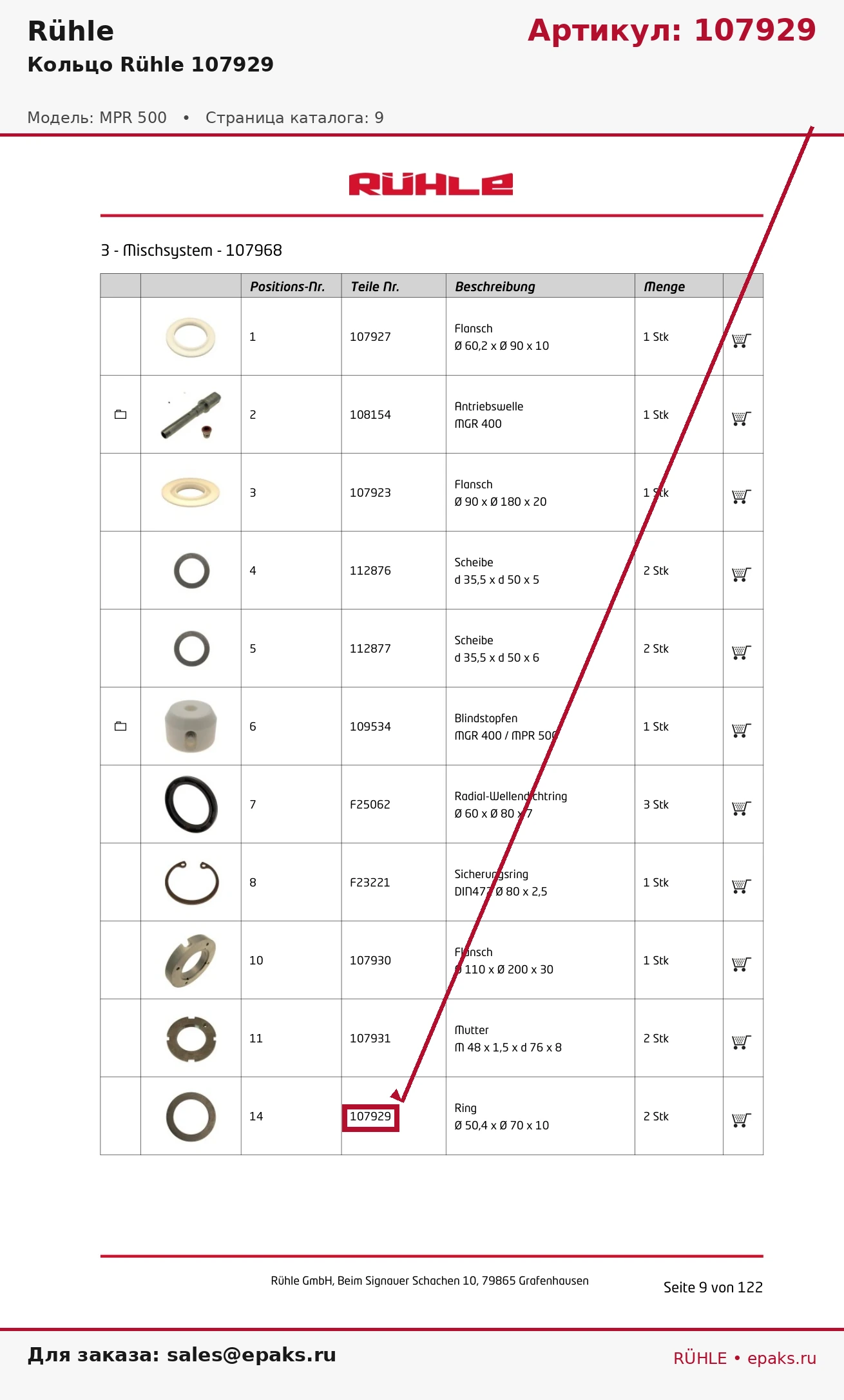Open folder icon beside Antriebswelle row

point(120,414)
